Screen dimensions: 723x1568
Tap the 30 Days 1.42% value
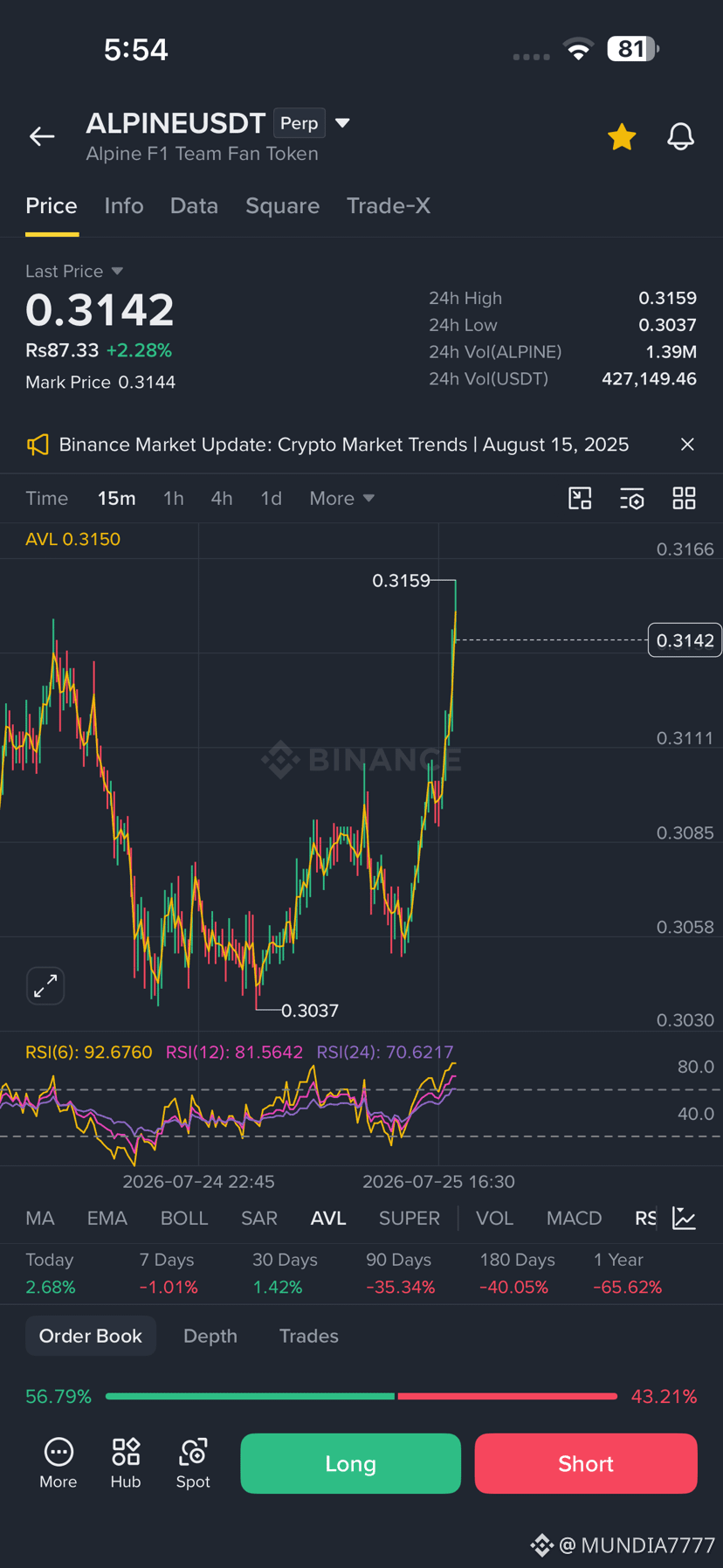[278, 1288]
